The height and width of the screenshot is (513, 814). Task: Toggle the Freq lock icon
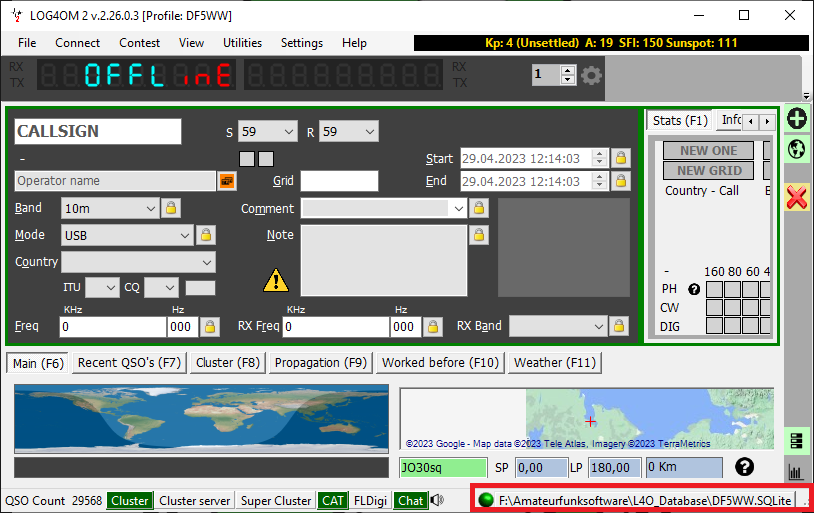coord(210,327)
